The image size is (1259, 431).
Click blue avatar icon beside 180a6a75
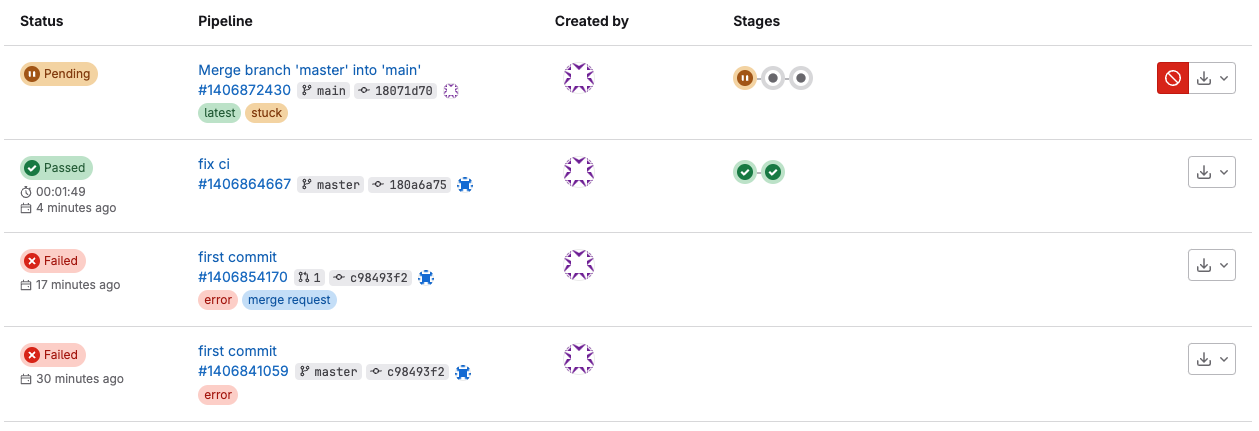[465, 185]
